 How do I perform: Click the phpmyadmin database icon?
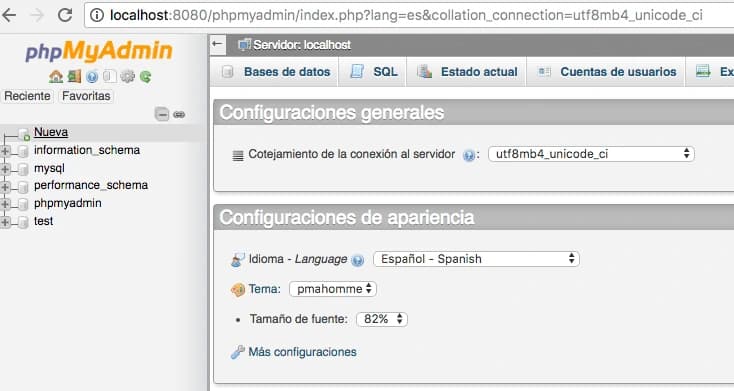pos(23,204)
